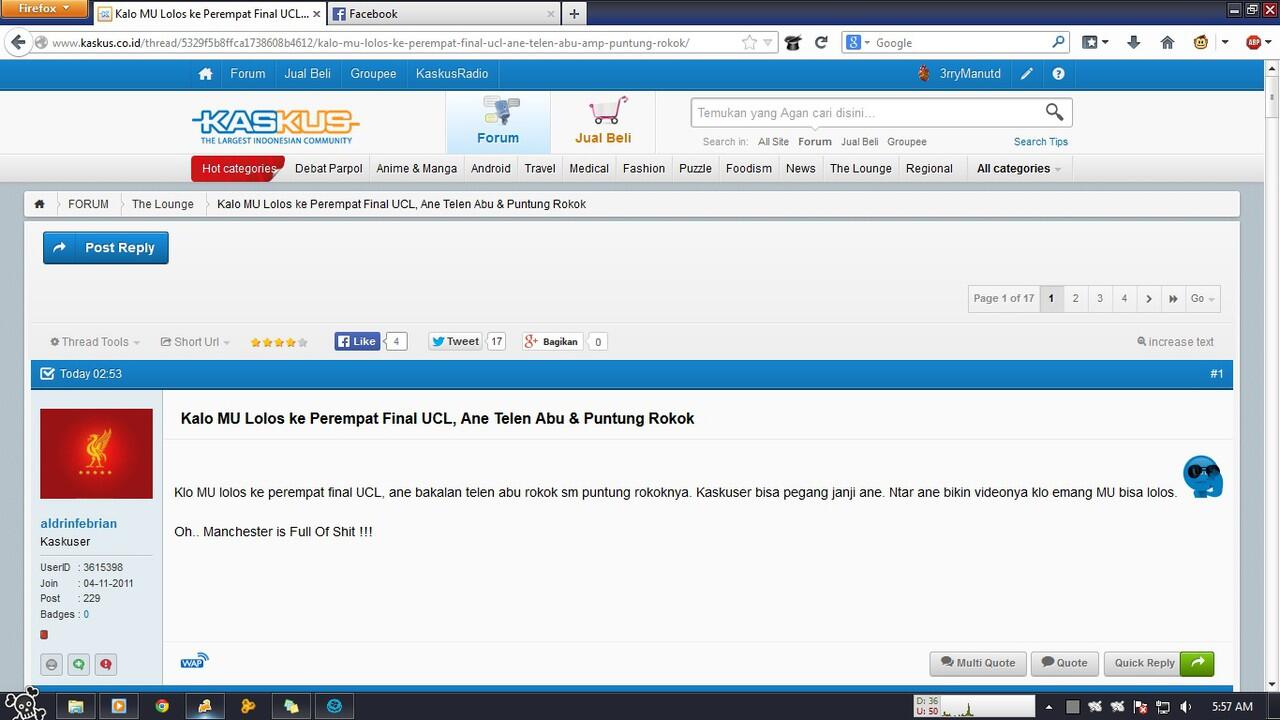Give good reputation with green plus icon

(x=78, y=664)
